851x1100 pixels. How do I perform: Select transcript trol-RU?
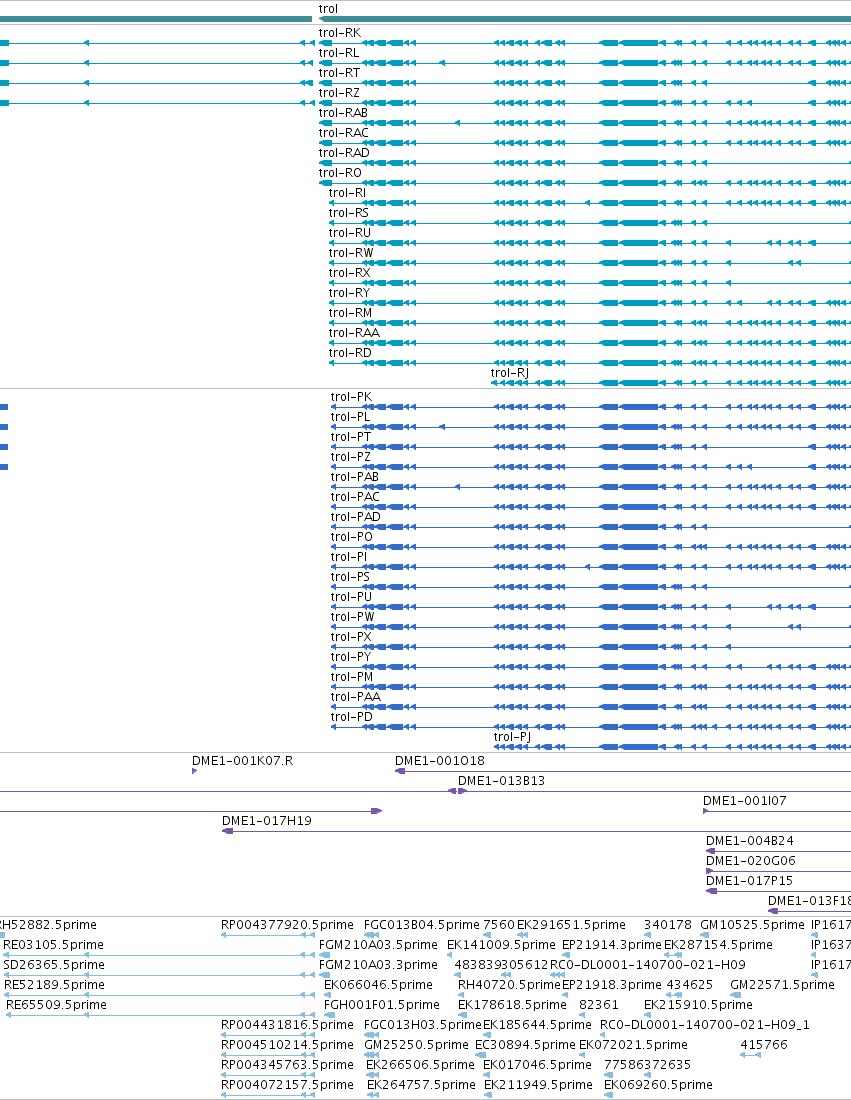pyautogui.click(x=349, y=233)
